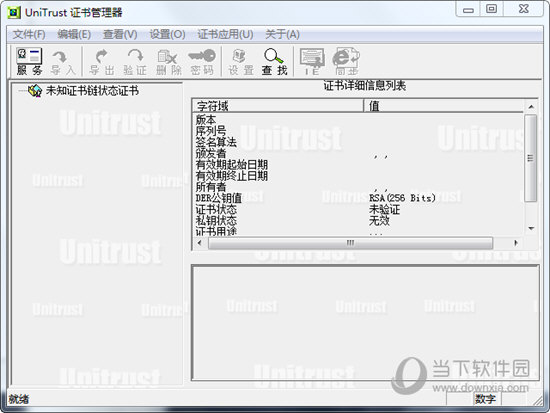550x413 pixels.
Task: Click the 导出 (Export) toolbar icon
Action: 102,62
